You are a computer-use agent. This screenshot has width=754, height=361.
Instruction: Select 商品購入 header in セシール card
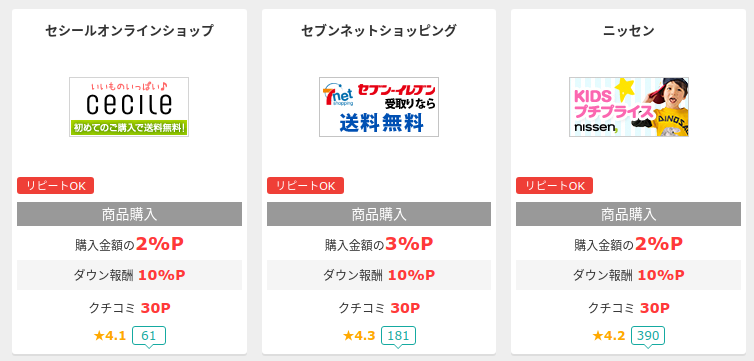pyautogui.click(x=129, y=214)
